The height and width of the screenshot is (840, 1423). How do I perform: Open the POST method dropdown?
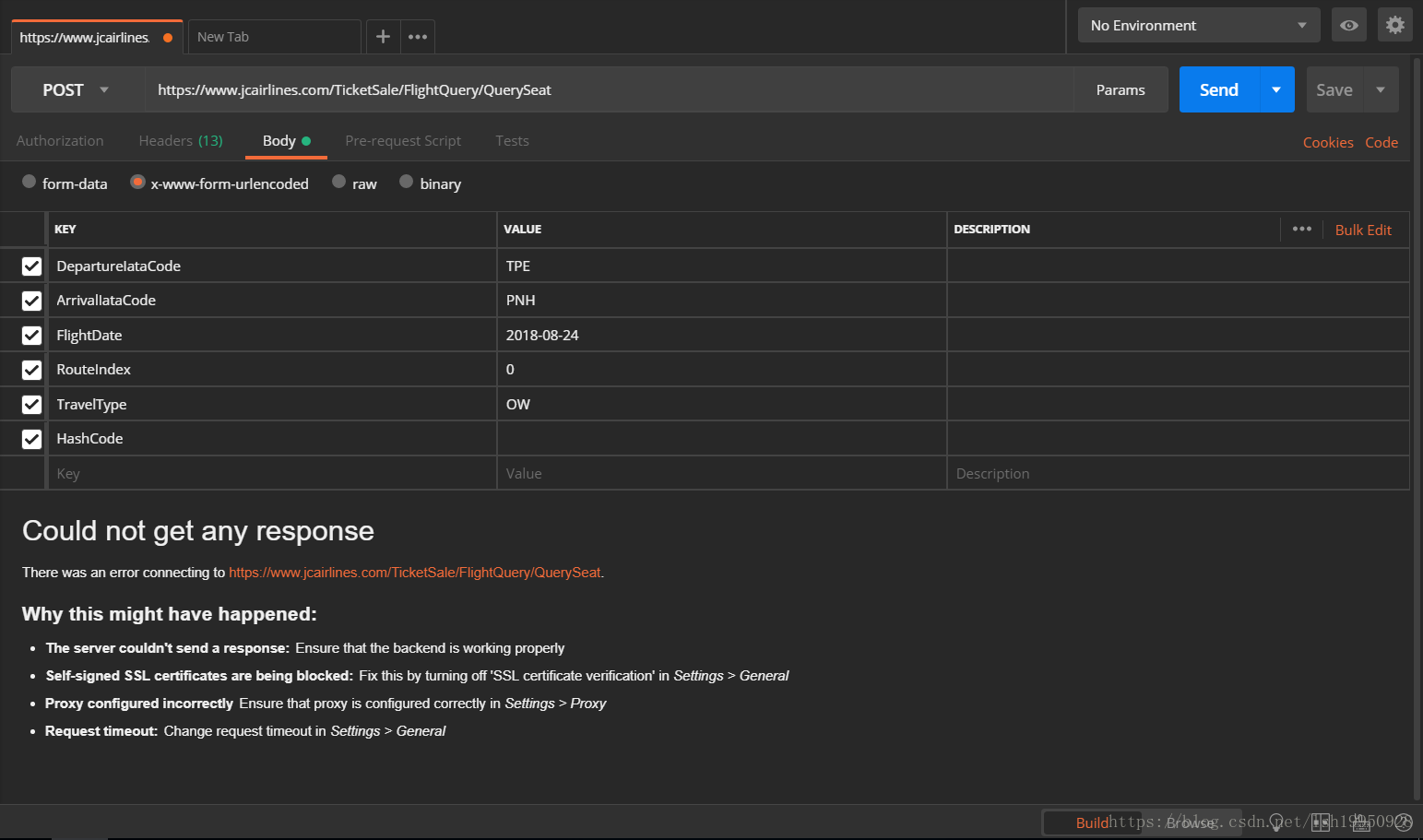[x=77, y=89]
